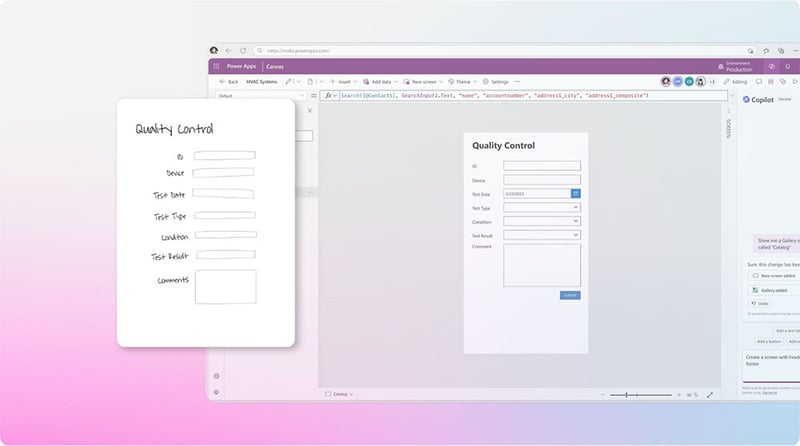Adjust the canvas zoom slider
This screenshot has height=446, width=800.
tap(641, 394)
